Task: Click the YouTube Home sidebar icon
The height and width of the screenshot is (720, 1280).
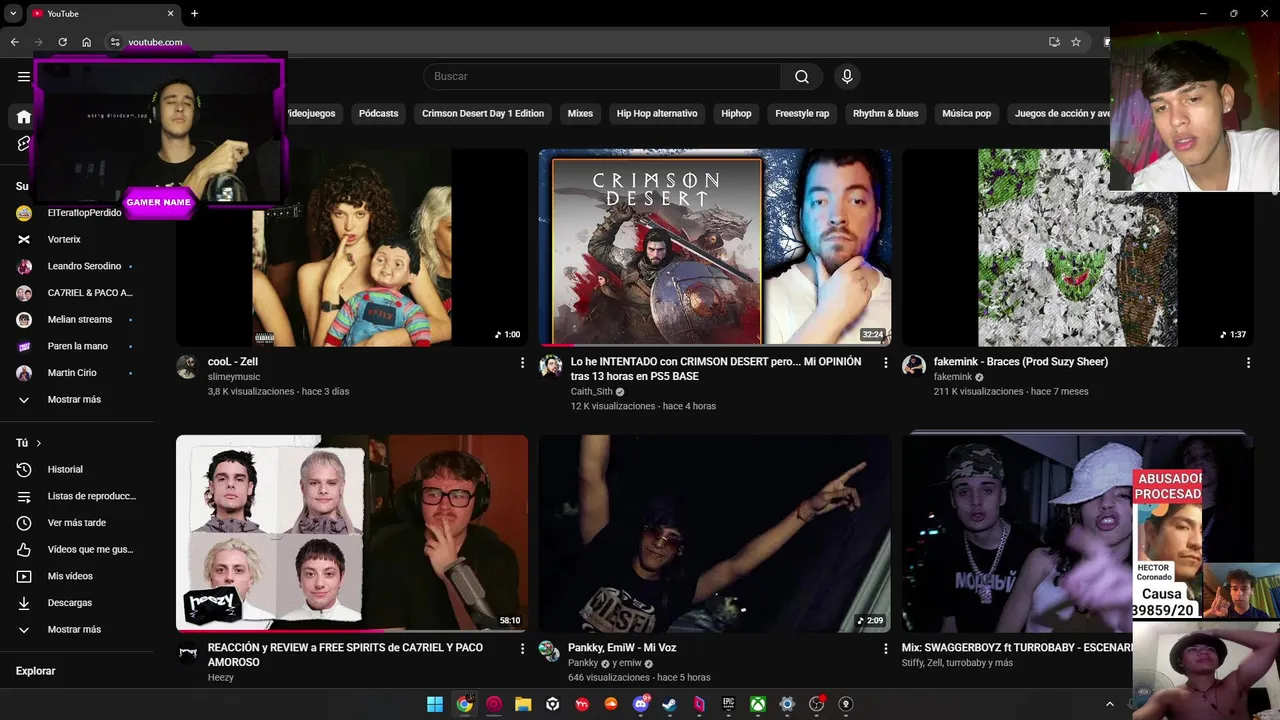Action: 24,117
